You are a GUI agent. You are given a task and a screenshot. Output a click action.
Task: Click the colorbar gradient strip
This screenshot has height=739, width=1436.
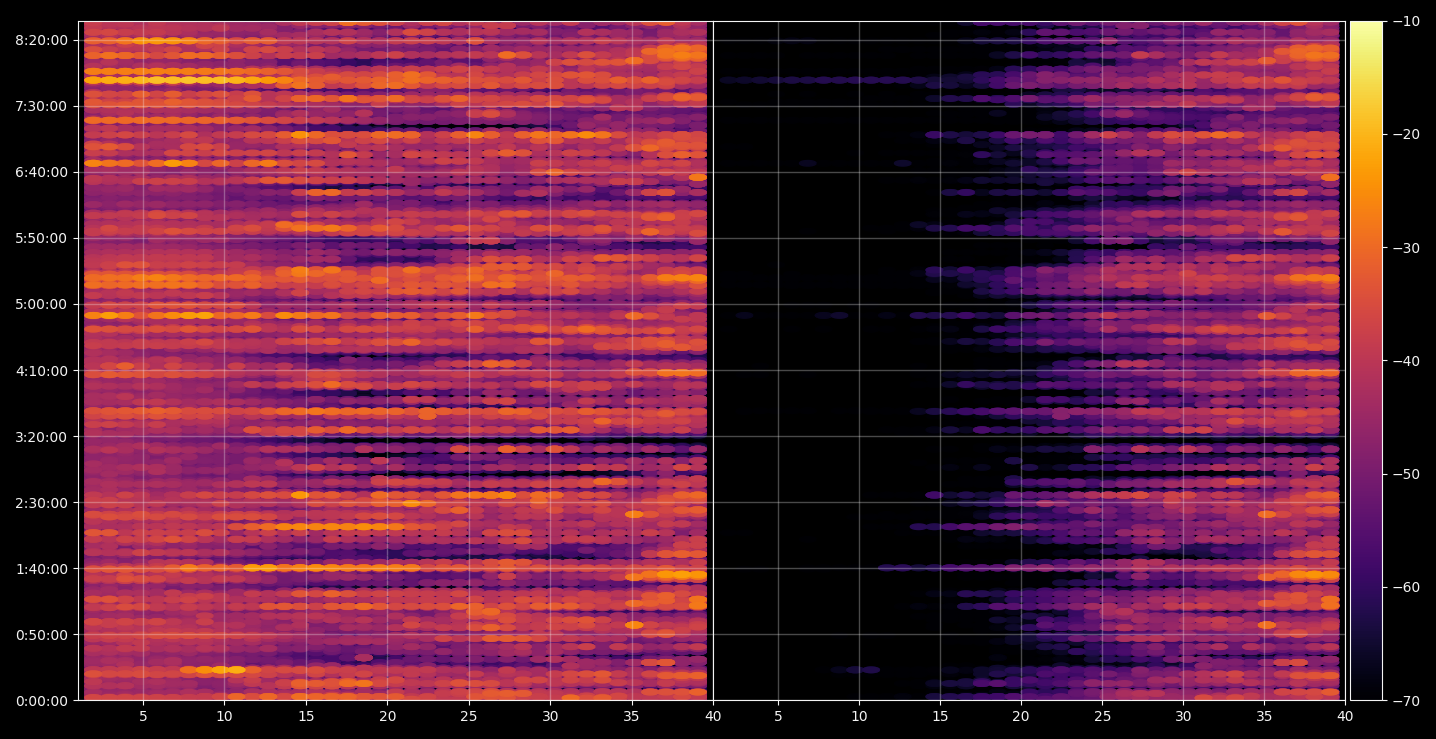tap(1366, 361)
